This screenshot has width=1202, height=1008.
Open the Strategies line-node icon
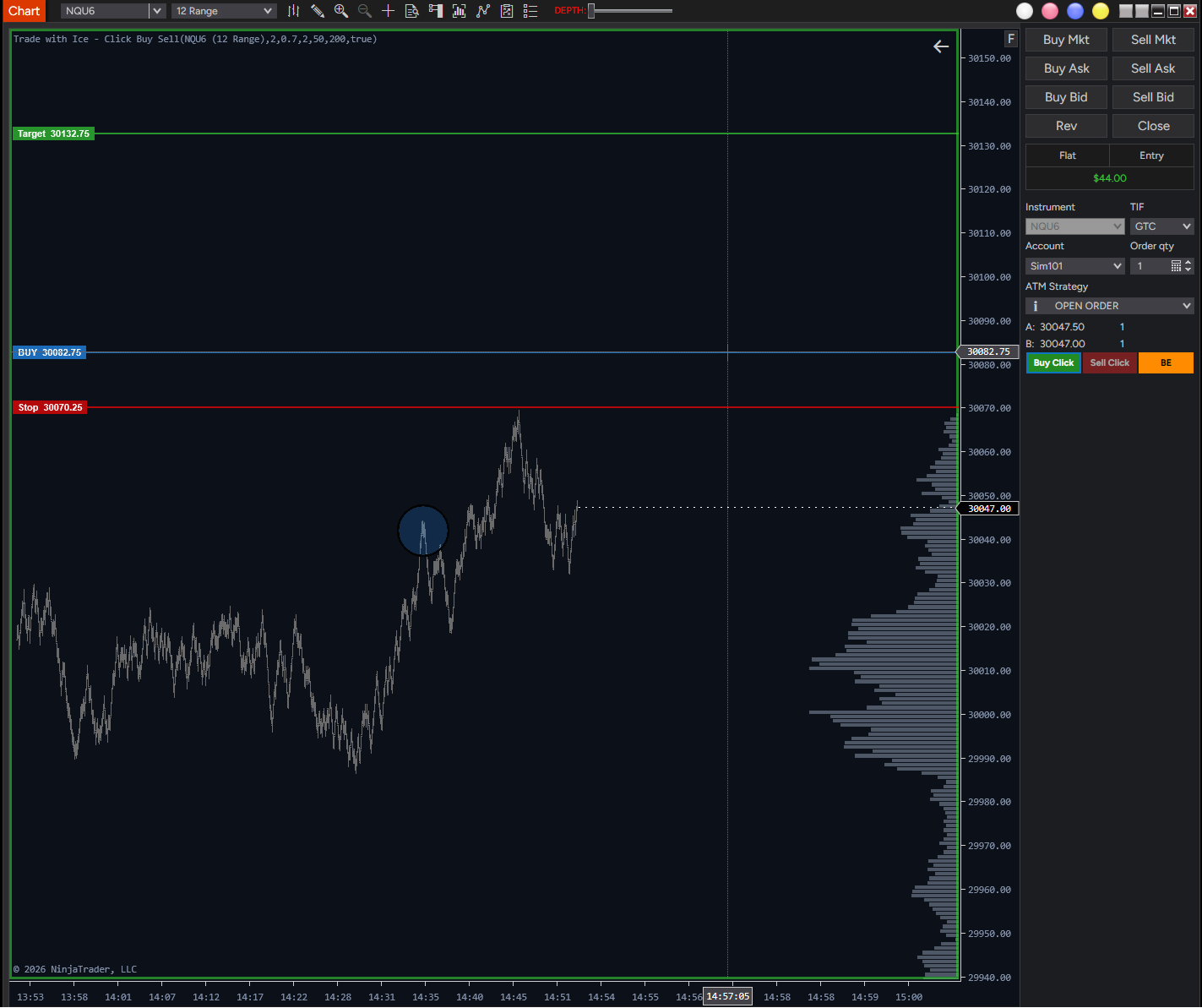click(x=483, y=11)
